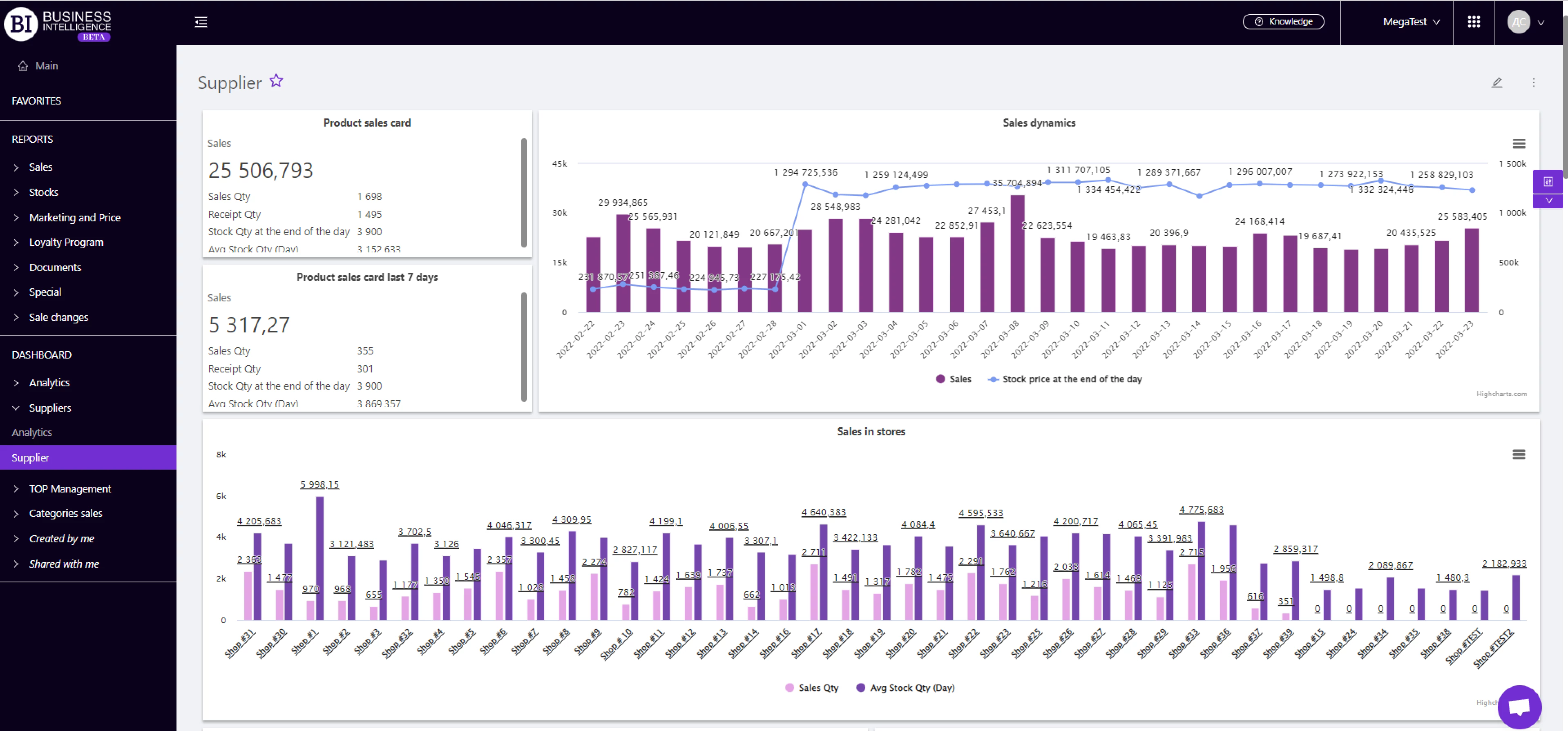Open the filter panel icon on the right

(1548, 181)
